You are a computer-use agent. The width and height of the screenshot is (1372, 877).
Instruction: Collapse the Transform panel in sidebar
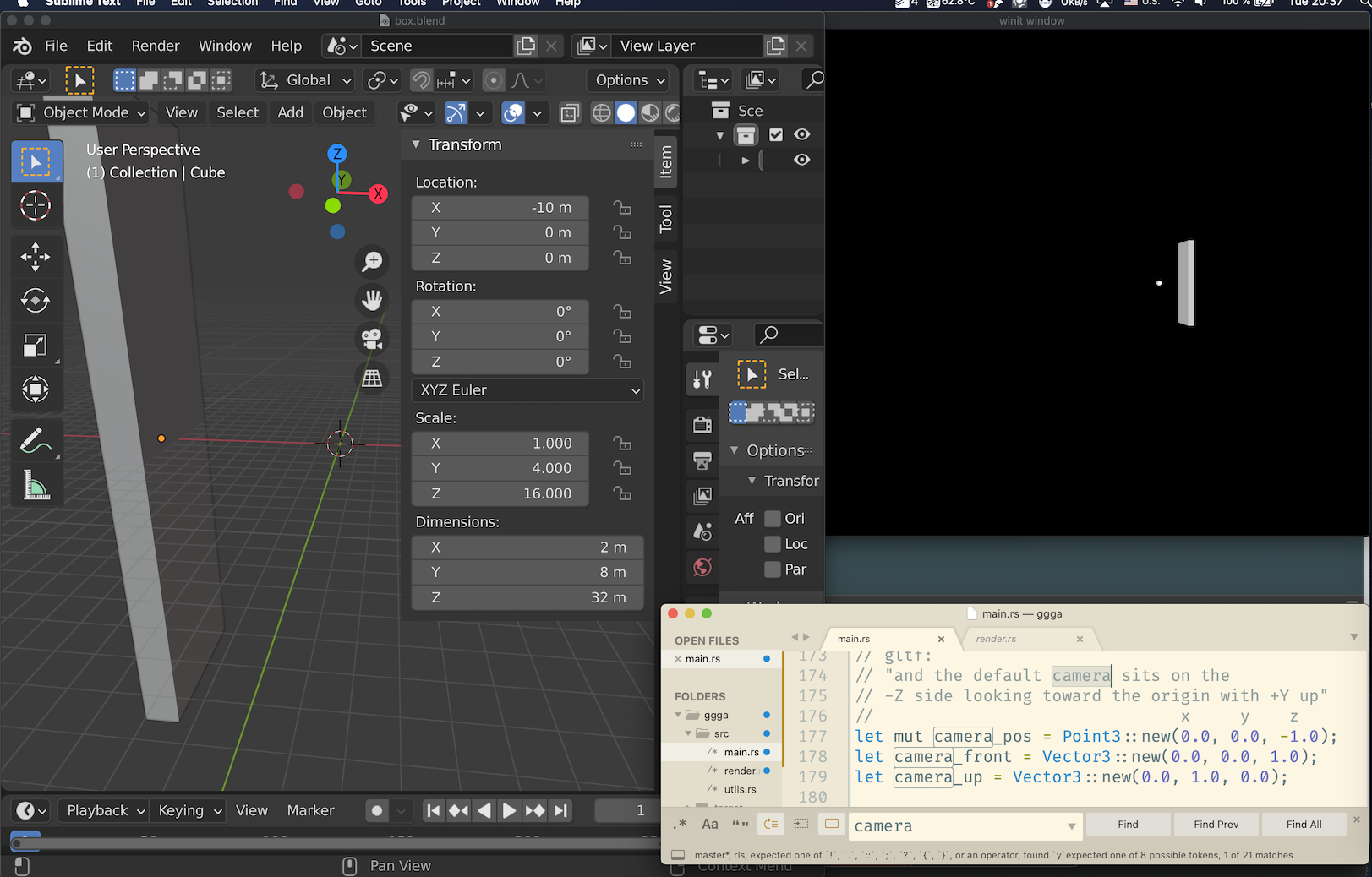[x=416, y=145]
